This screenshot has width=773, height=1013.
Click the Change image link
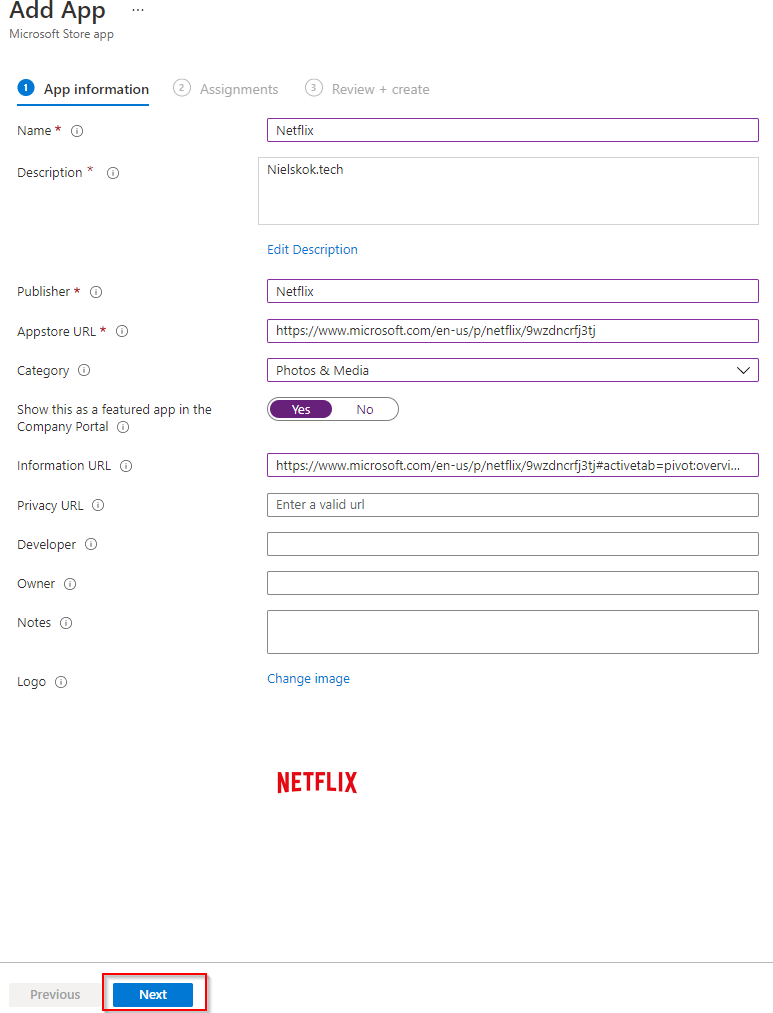click(x=309, y=678)
